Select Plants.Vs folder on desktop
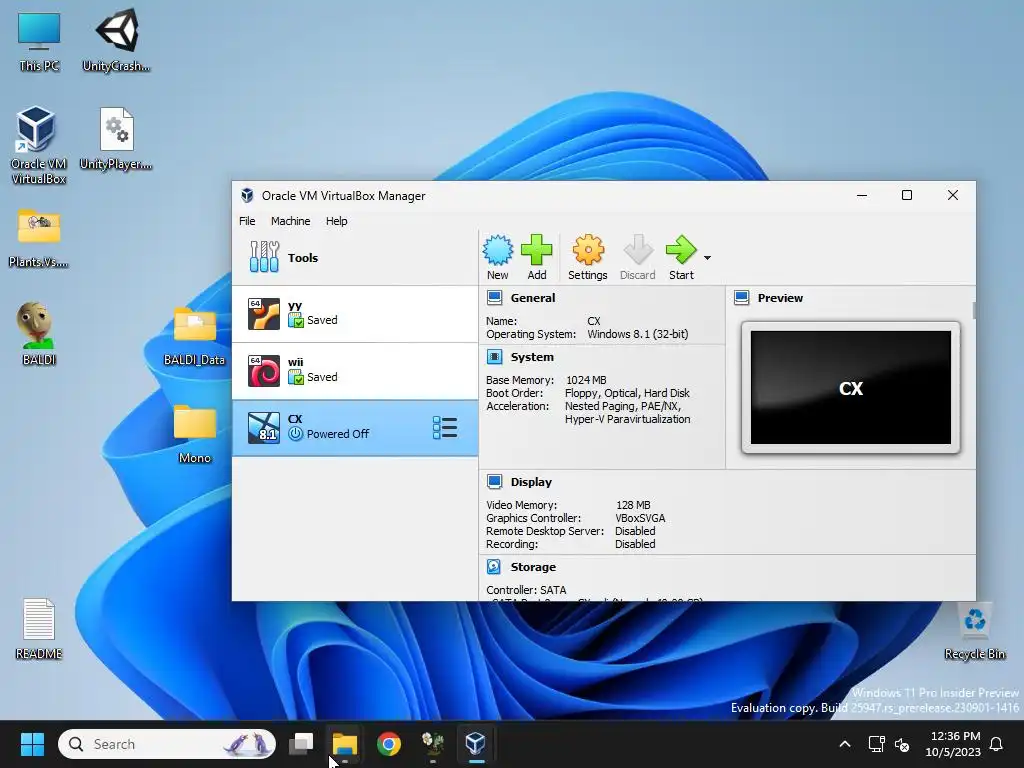 (39, 238)
